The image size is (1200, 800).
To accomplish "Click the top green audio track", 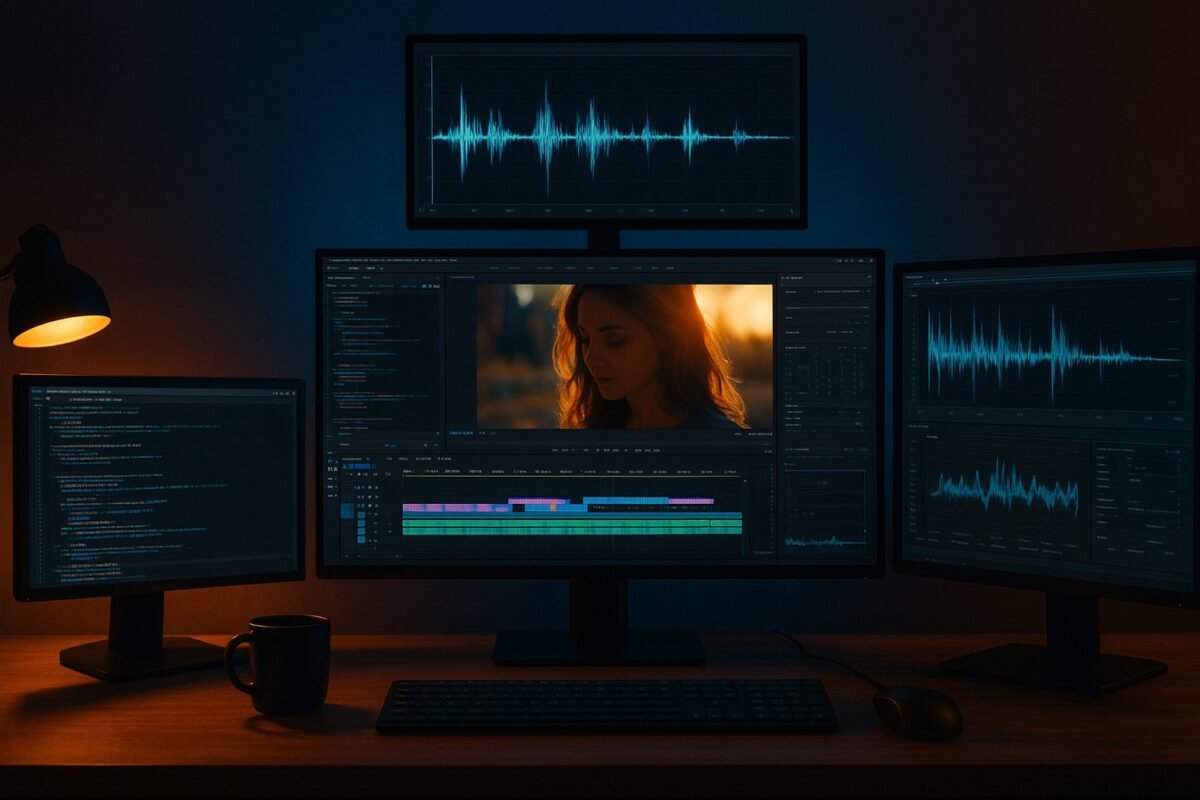I will click(x=572, y=523).
